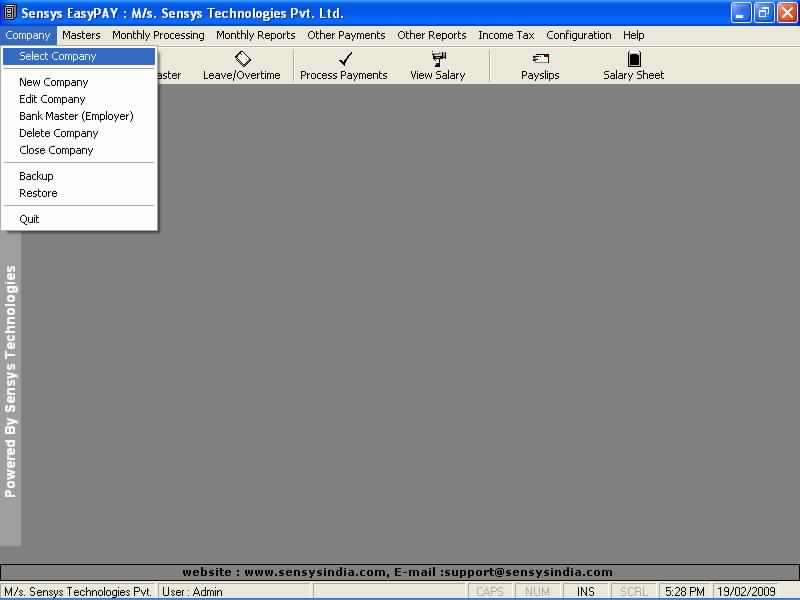Click the 5:28 PM time in status bar

[685, 591]
